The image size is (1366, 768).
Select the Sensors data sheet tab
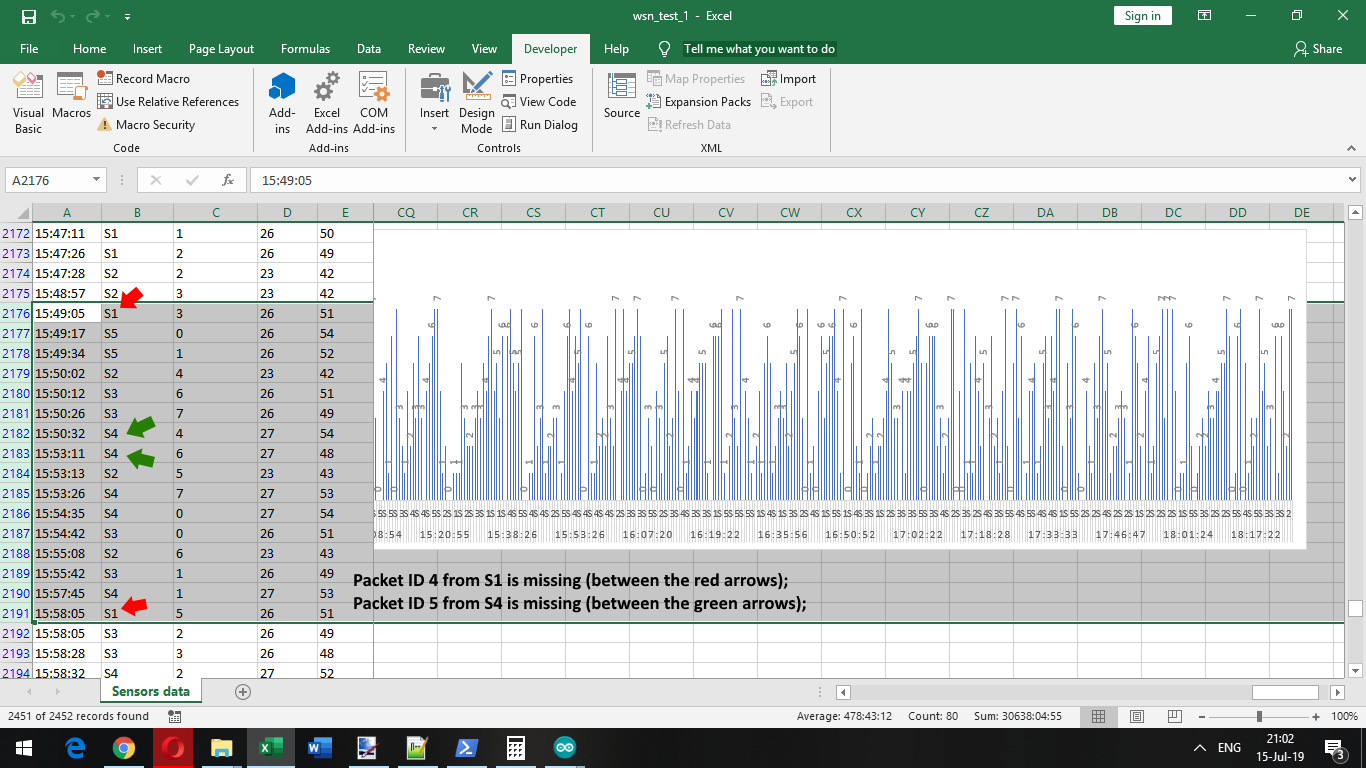[151, 691]
